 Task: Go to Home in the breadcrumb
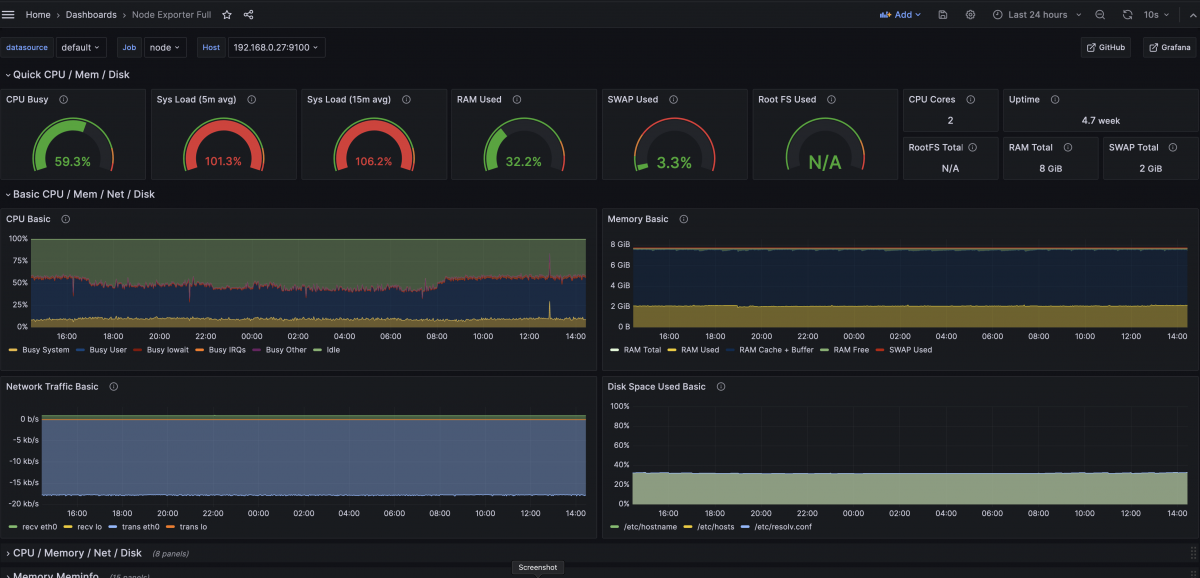tap(38, 15)
